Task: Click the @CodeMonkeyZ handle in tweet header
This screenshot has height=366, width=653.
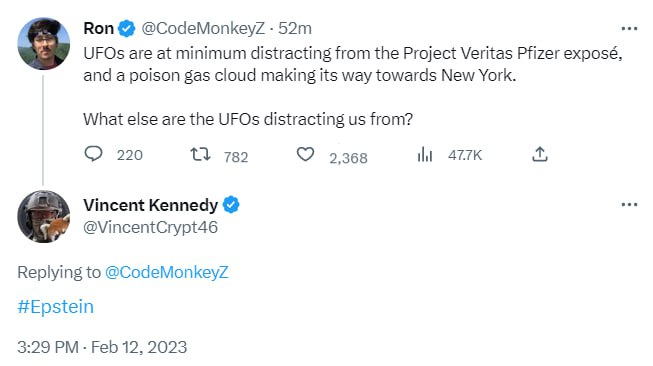Action: 203,29
